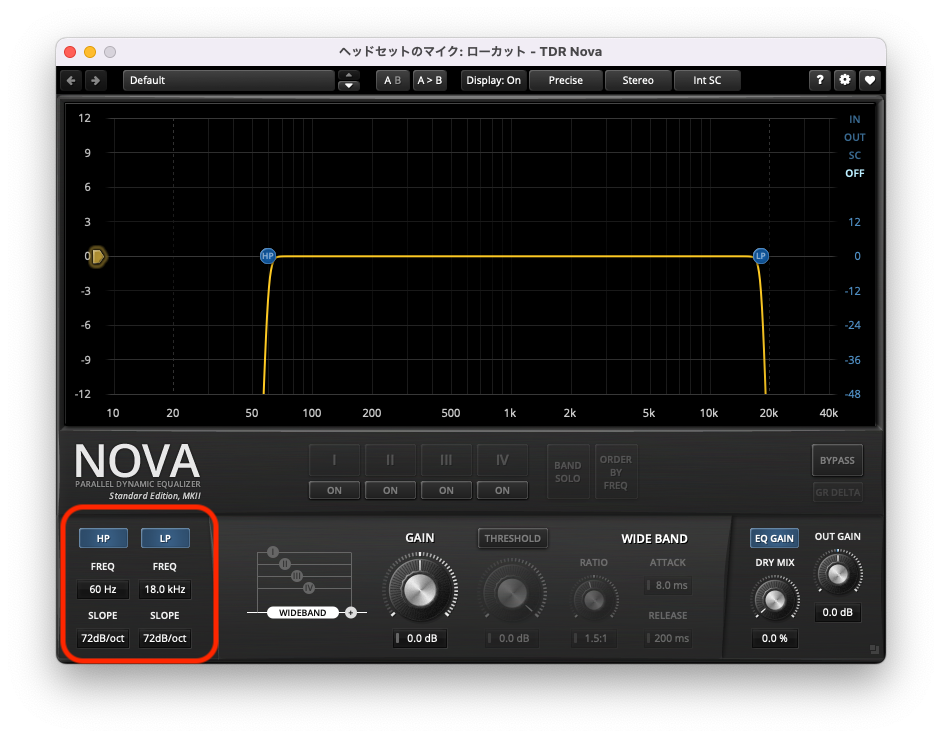Viewport: 942px width, 738px height.
Task: Open the Int SC sidechain selector
Action: [x=707, y=80]
